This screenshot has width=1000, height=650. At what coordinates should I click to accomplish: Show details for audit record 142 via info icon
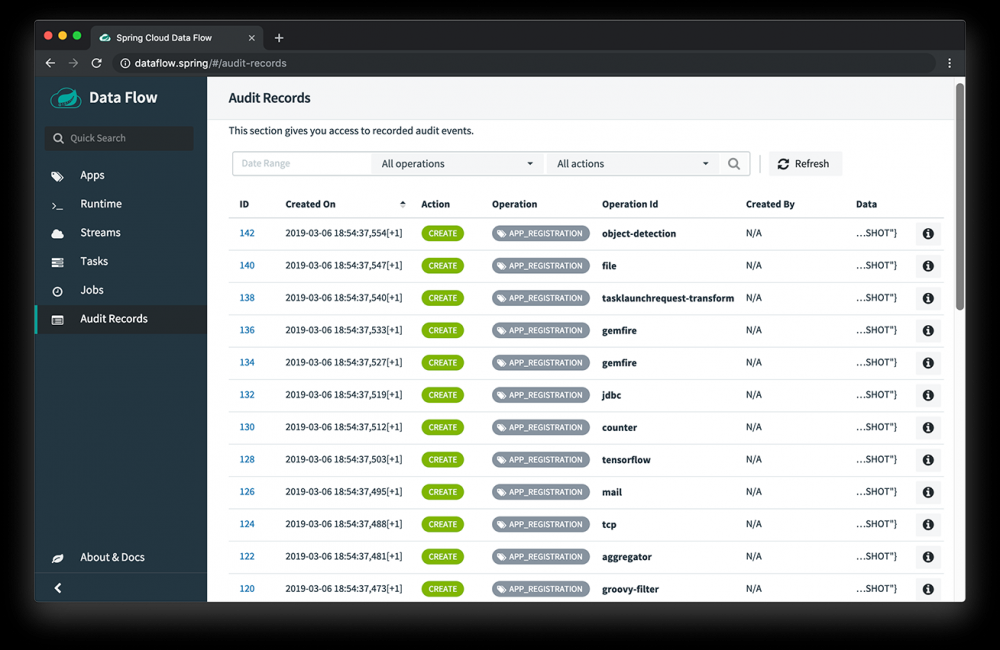927,233
